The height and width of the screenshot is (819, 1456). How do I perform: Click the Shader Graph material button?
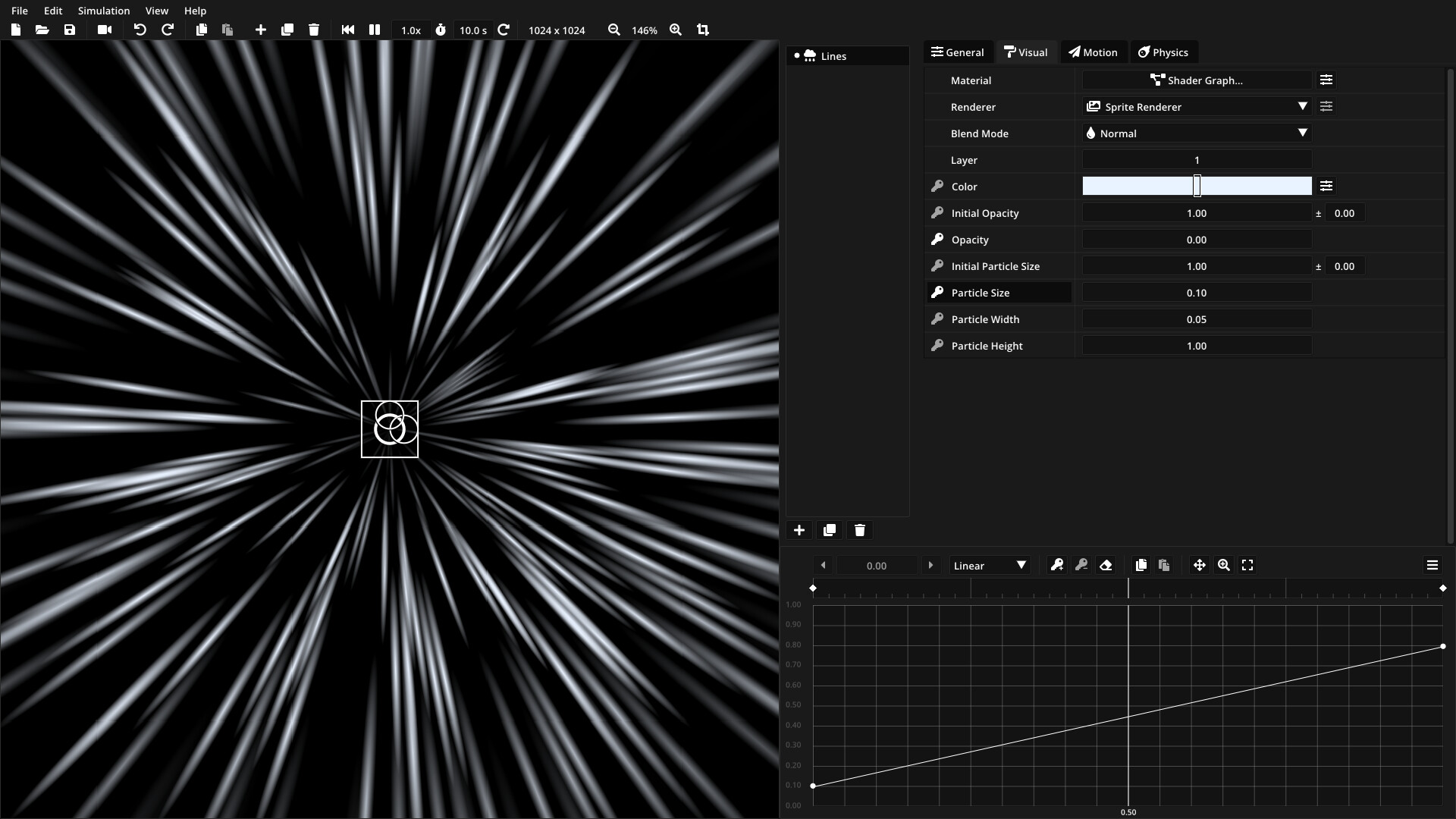coord(1197,80)
